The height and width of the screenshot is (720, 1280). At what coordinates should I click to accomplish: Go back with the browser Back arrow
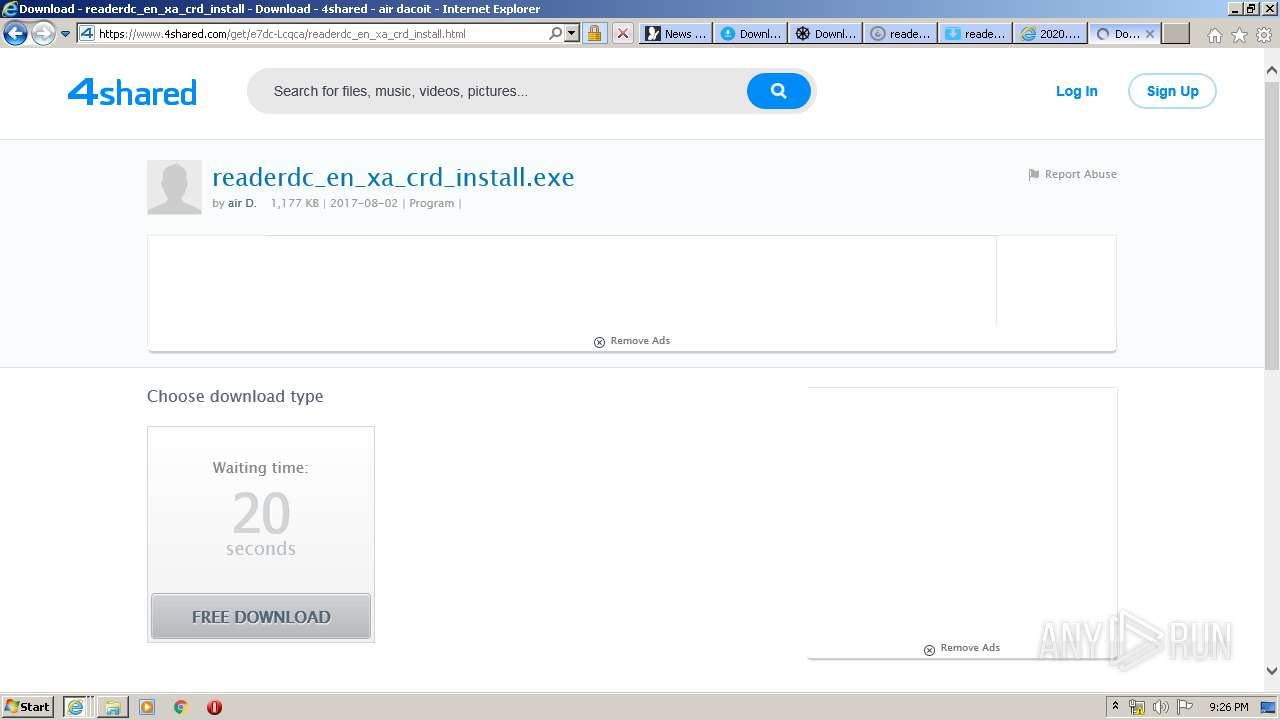click(x=15, y=33)
